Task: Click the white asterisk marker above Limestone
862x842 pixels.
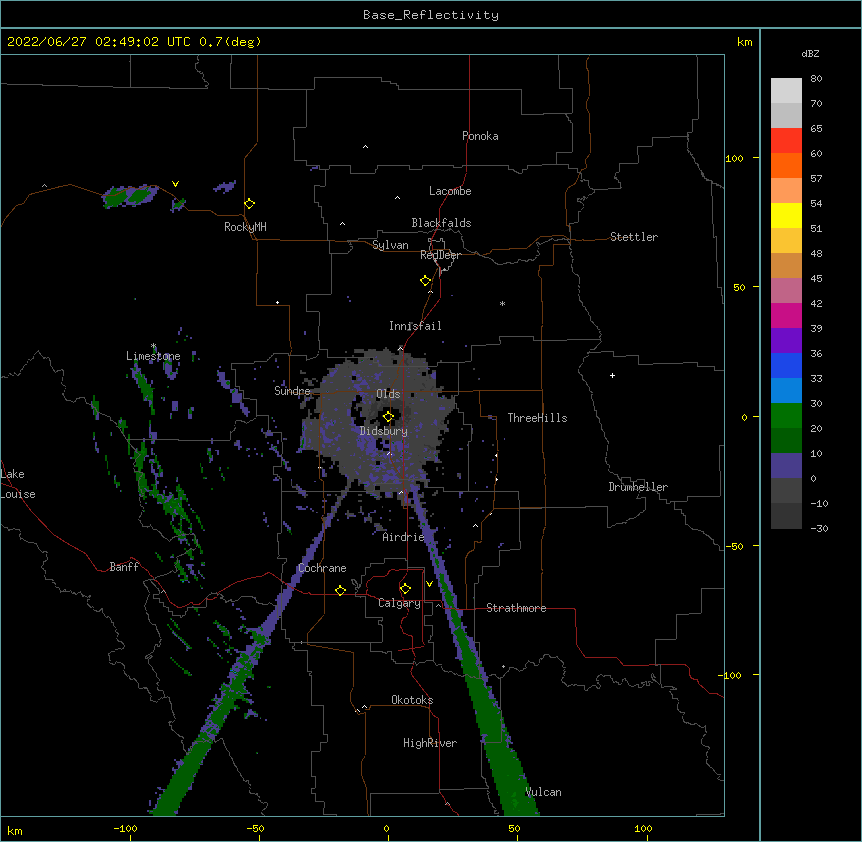Action: (x=153, y=346)
